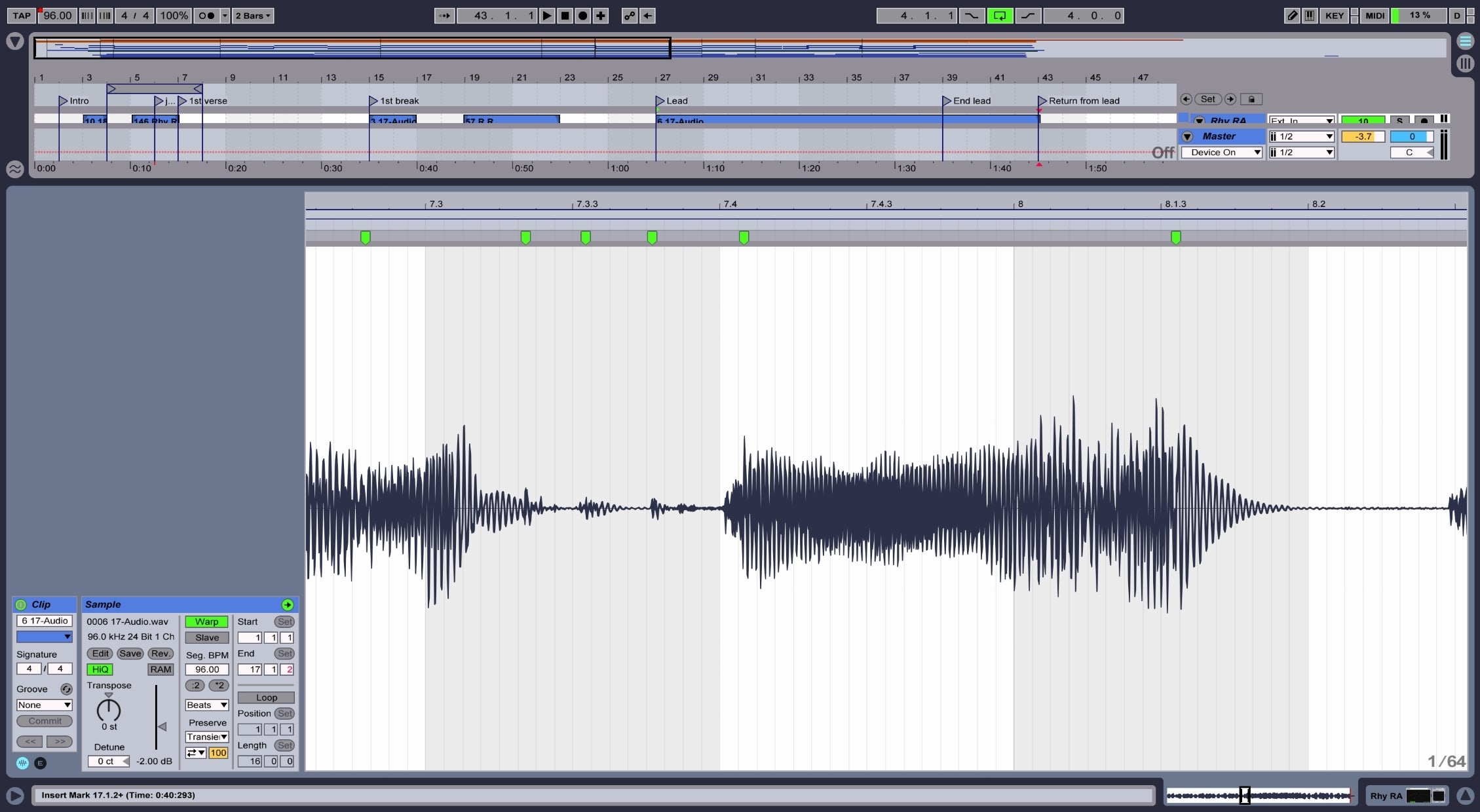Jump to the Lead locator
The width and height of the screenshot is (1480, 812).
coord(672,101)
